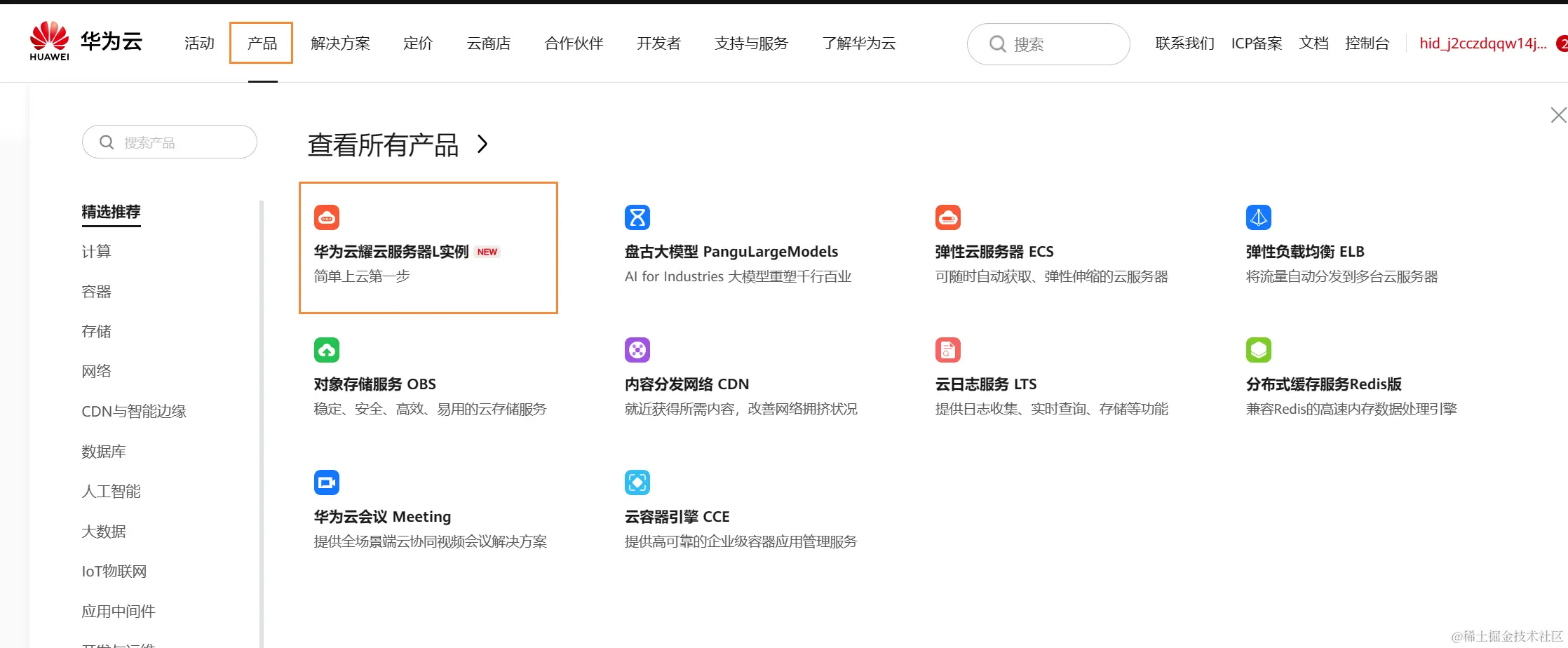1568x648 pixels.
Task: Open 内容分发网络 CDN product link
Action: (x=687, y=384)
